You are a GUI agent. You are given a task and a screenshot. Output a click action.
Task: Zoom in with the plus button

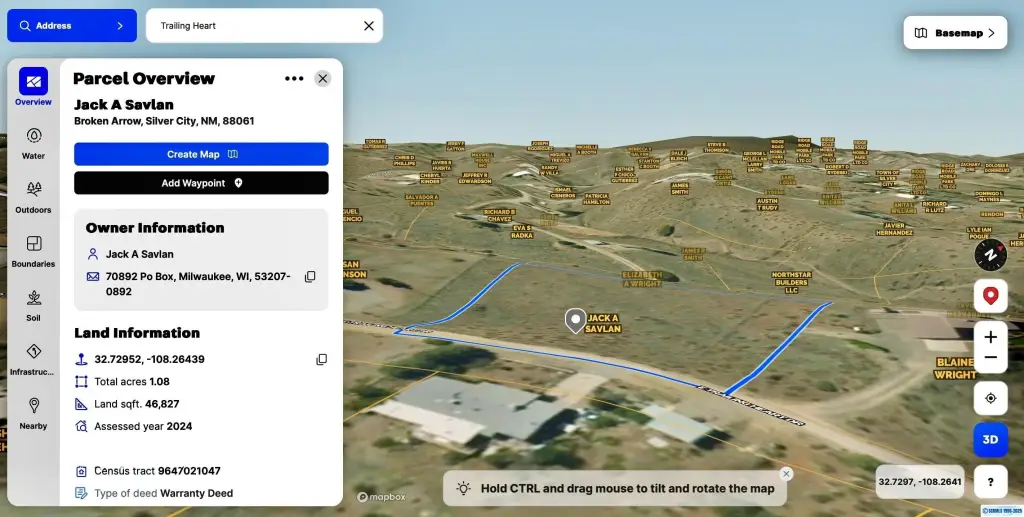tap(991, 337)
